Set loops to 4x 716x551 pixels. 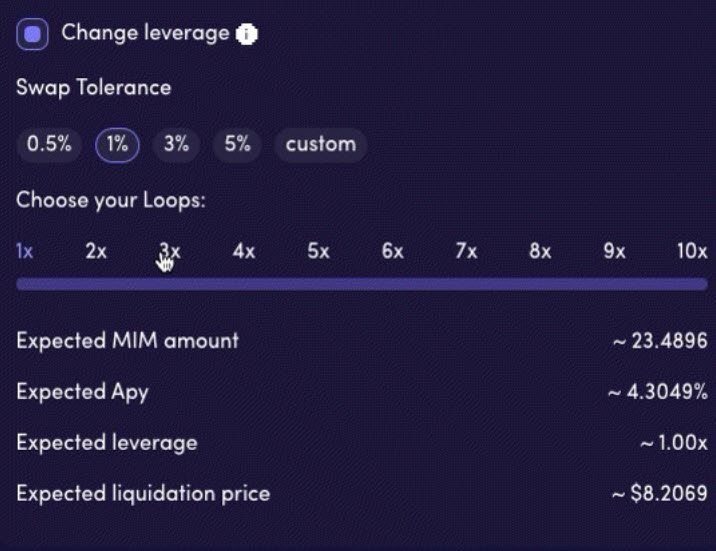[x=244, y=251]
